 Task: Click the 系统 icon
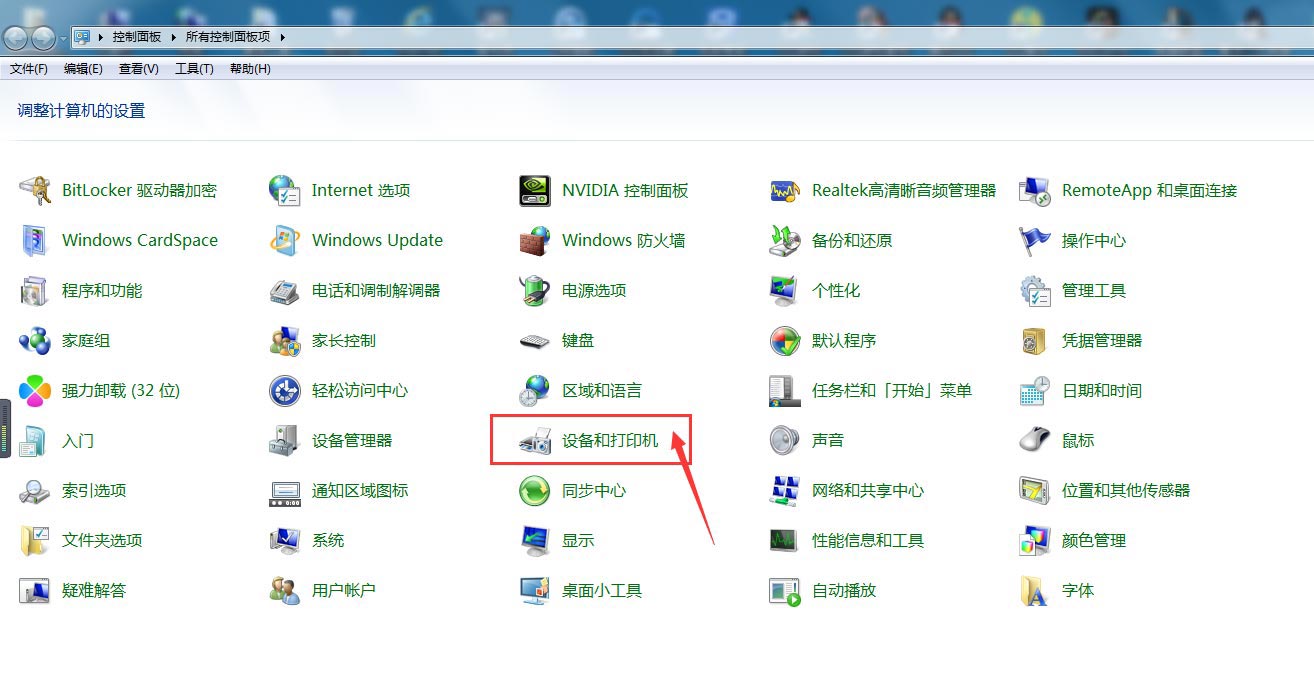pos(285,540)
